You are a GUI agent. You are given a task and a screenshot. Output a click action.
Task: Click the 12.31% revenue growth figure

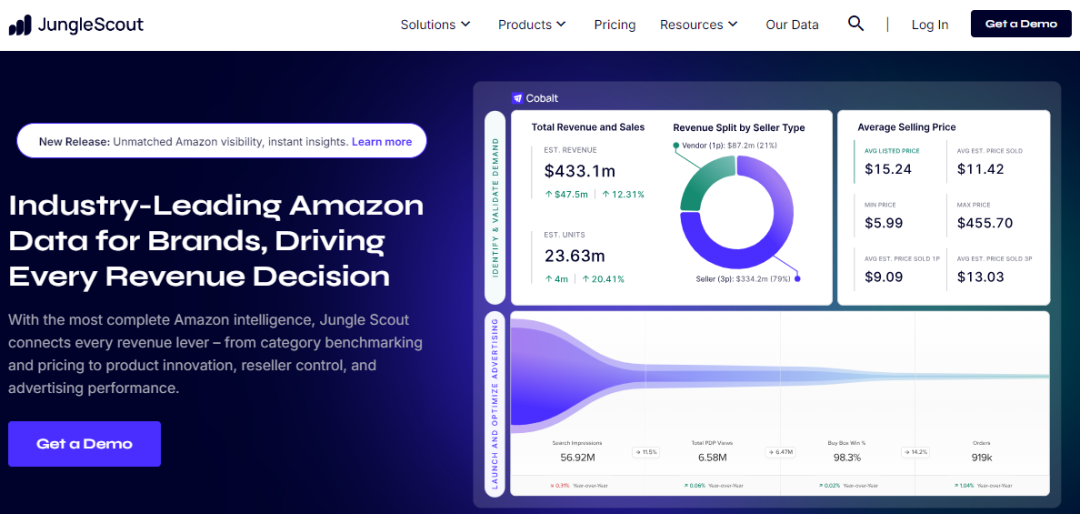(623, 194)
